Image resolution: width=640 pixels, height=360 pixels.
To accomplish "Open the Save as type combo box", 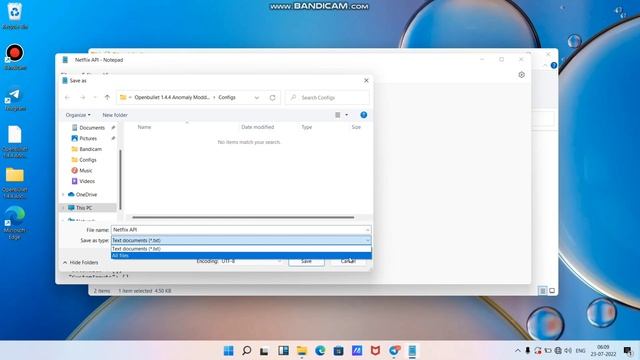I will click(241, 240).
